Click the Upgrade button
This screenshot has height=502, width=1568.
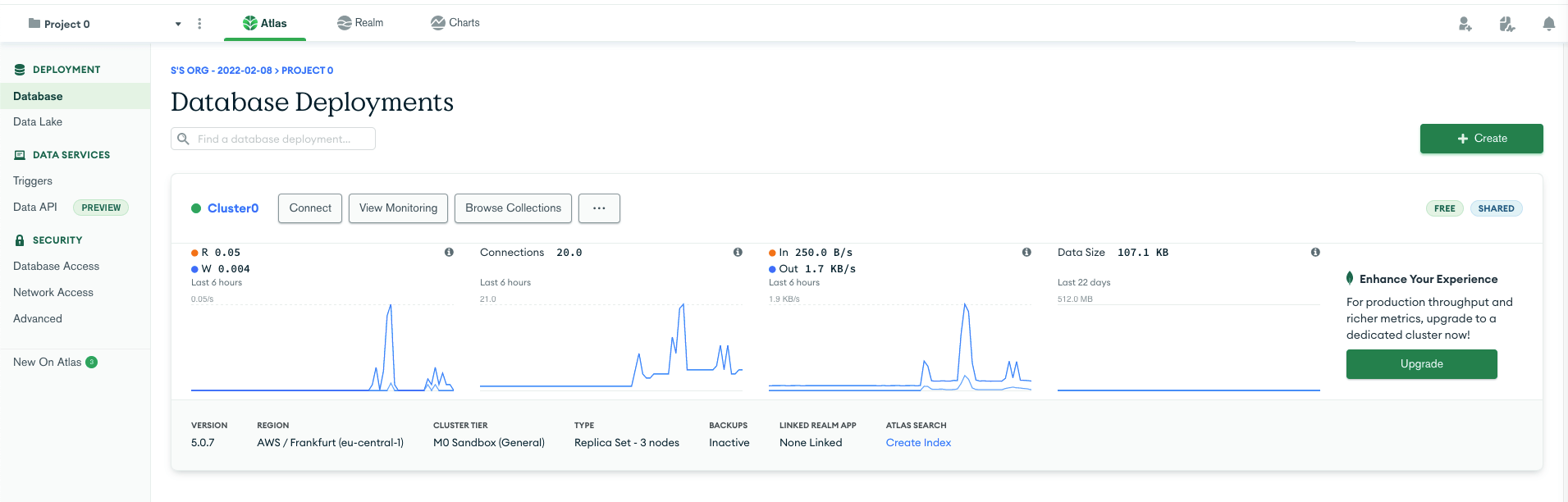click(x=1421, y=364)
